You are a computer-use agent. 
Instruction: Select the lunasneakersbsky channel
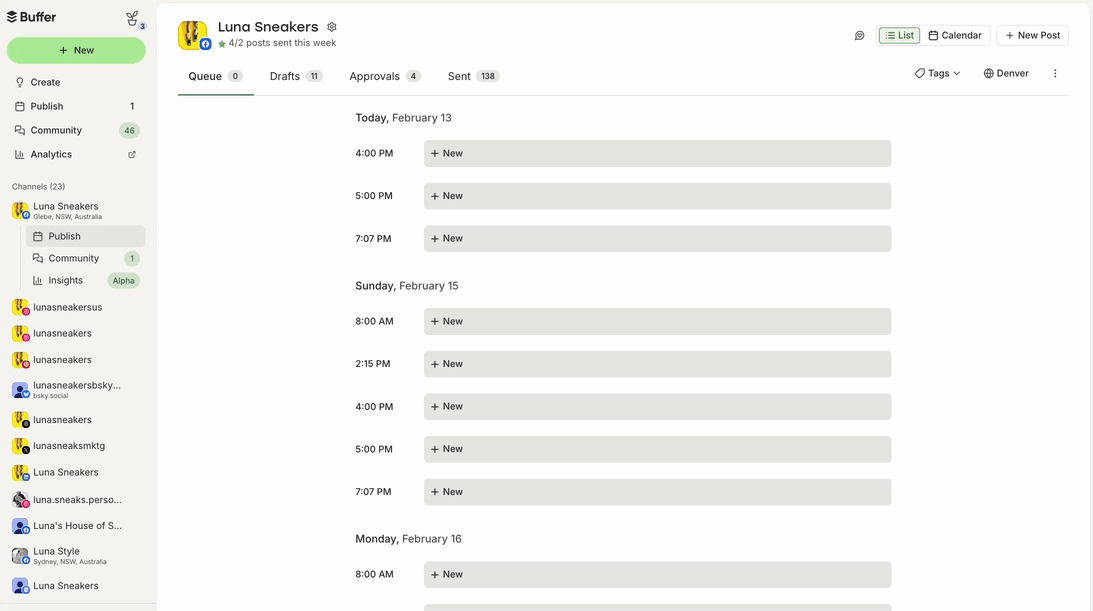pyautogui.click(x=77, y=389)
